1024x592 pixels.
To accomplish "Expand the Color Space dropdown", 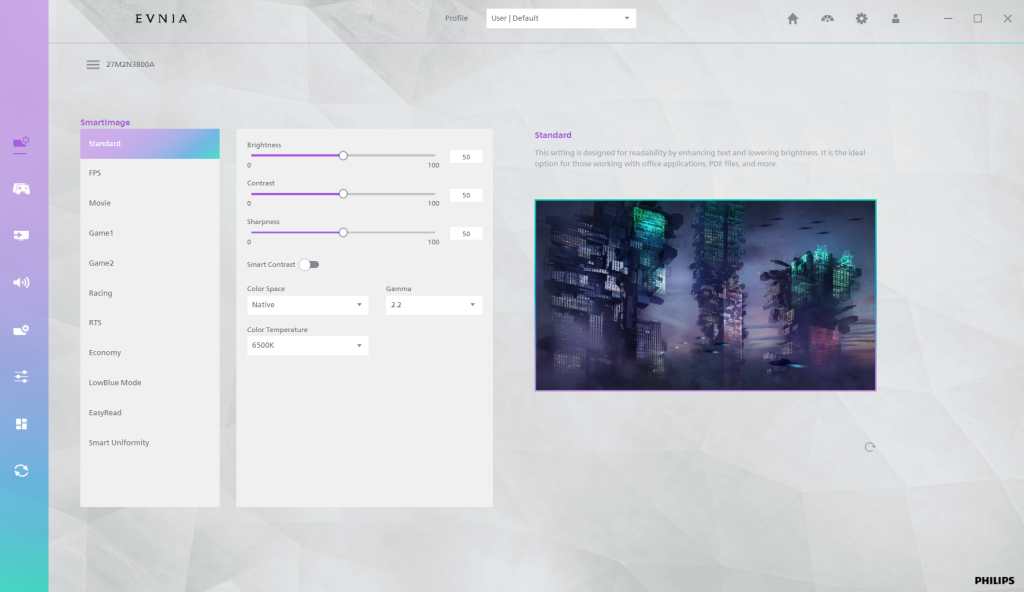I will click(x=308, y=305).
